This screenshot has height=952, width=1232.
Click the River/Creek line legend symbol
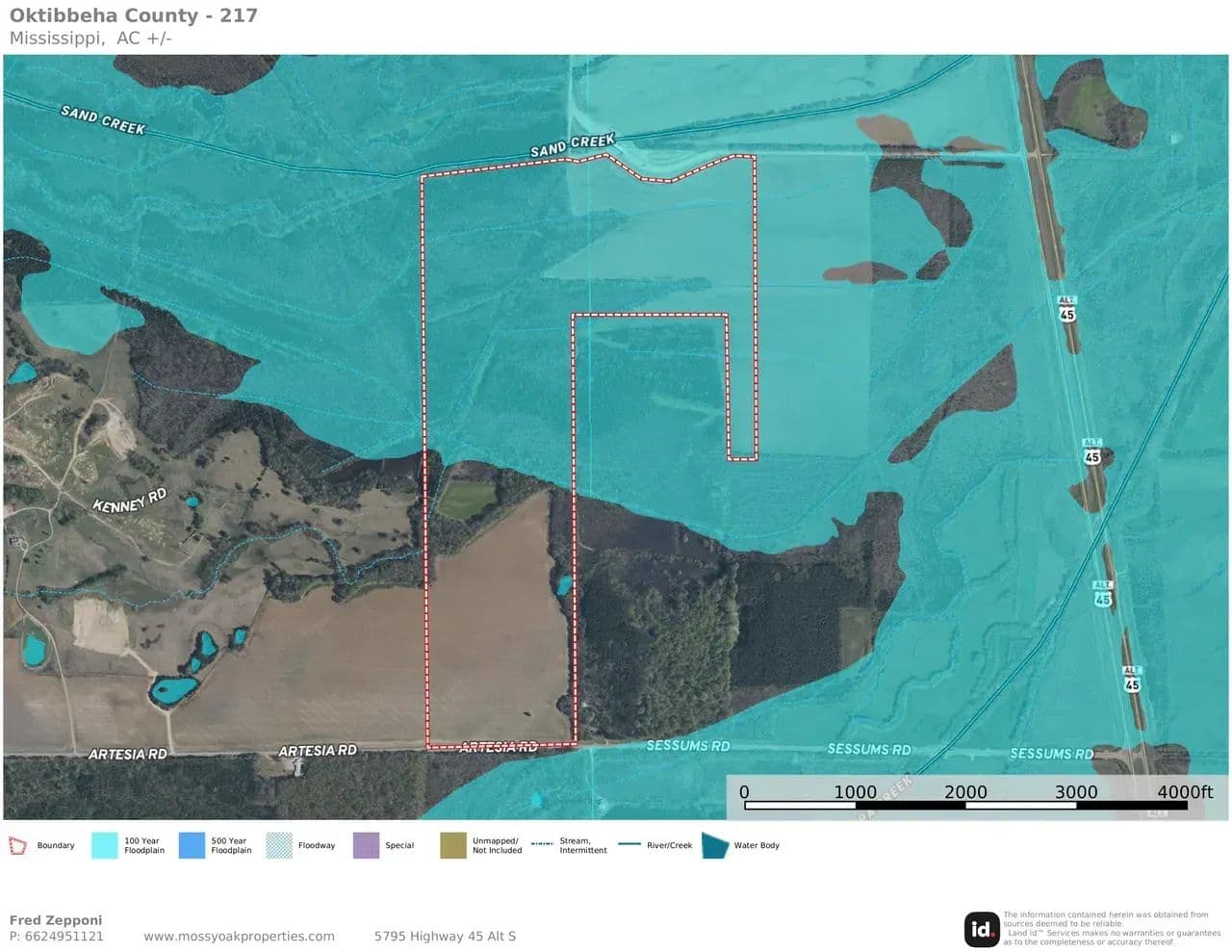point(629,845)
